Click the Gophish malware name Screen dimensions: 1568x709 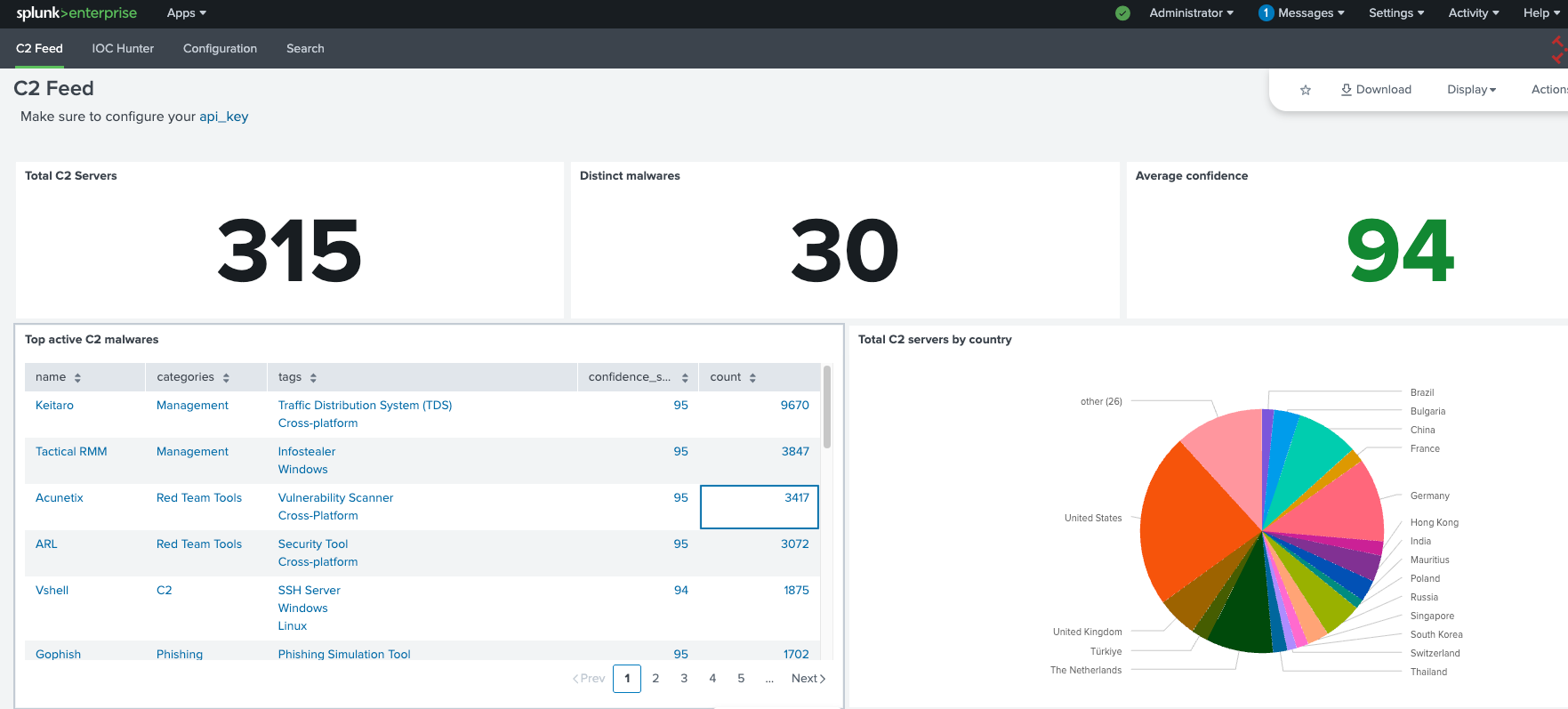coord(58,654)
